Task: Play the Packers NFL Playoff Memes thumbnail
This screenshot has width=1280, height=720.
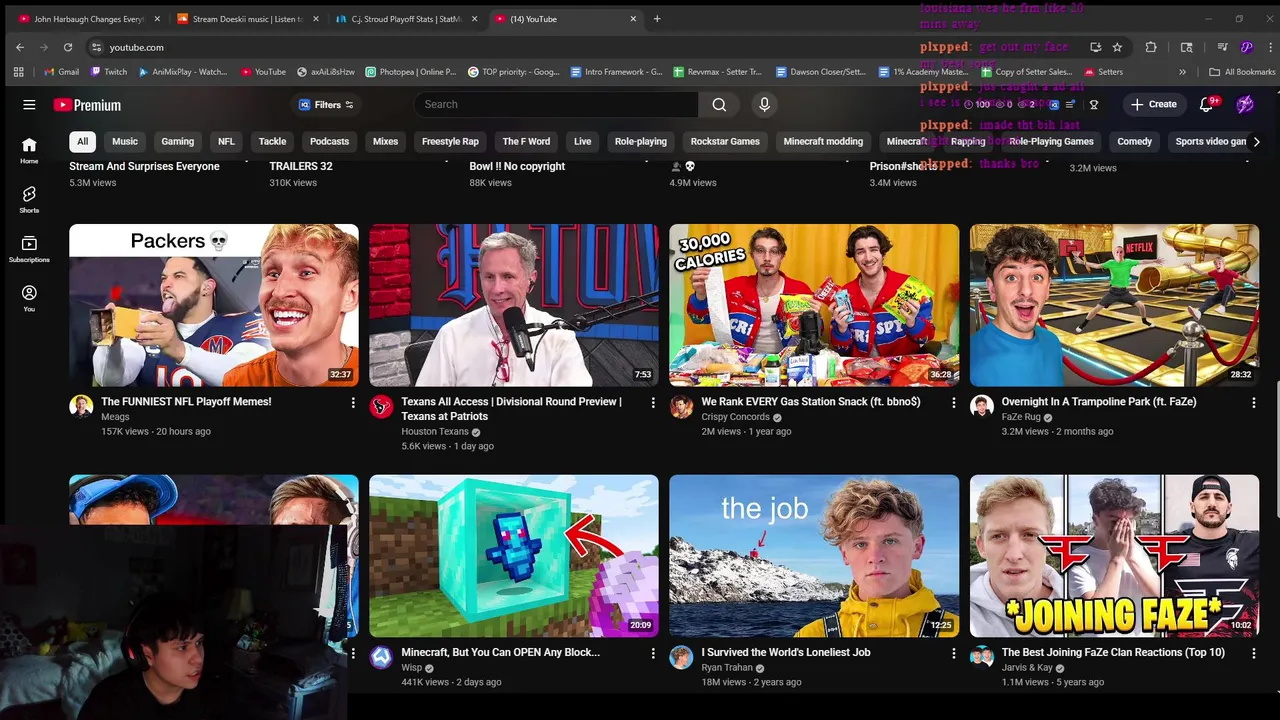Action: point(214,305)
